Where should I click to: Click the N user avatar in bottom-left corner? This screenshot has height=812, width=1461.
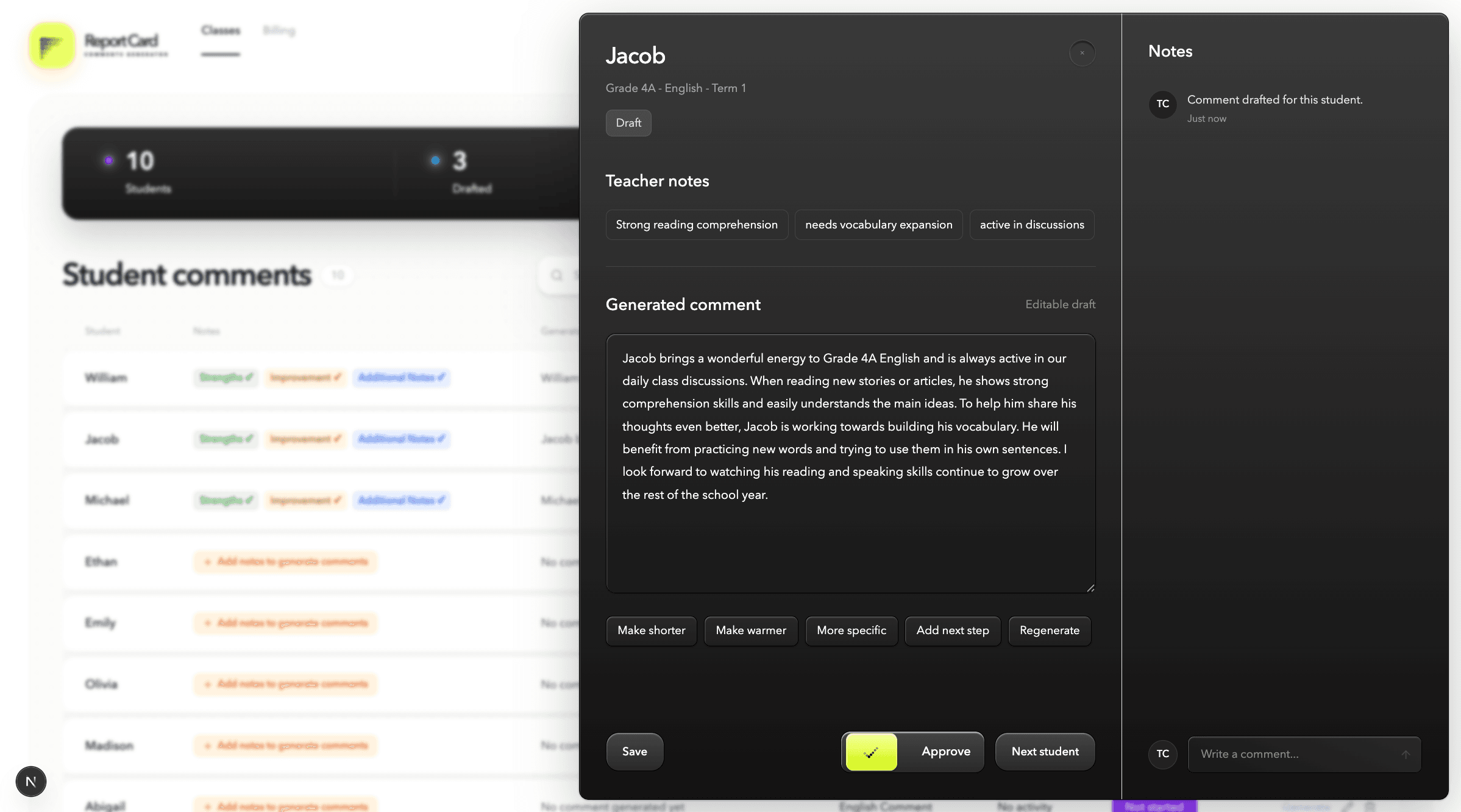coord(30,782)
